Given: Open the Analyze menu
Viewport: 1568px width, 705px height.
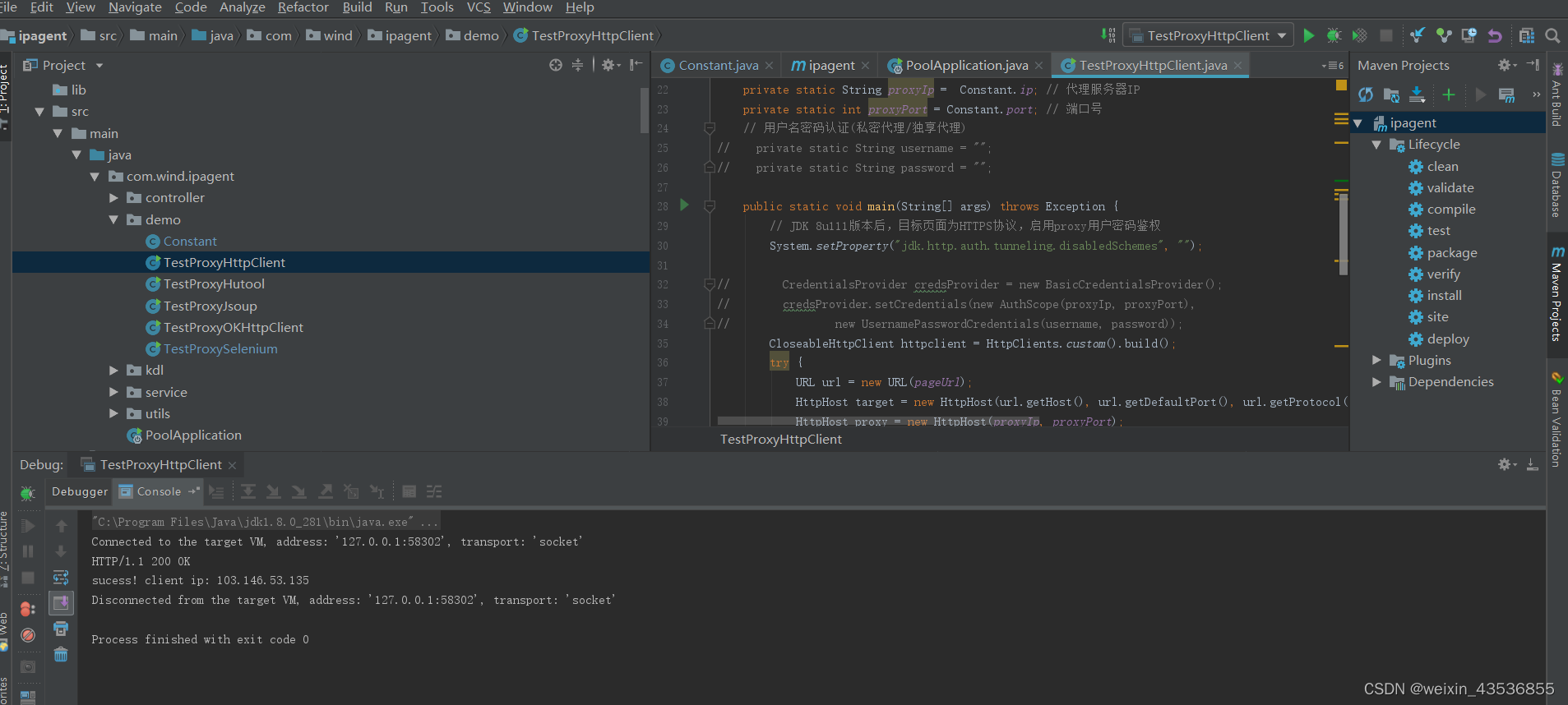Looking at the screenshot, I should 243,7.
